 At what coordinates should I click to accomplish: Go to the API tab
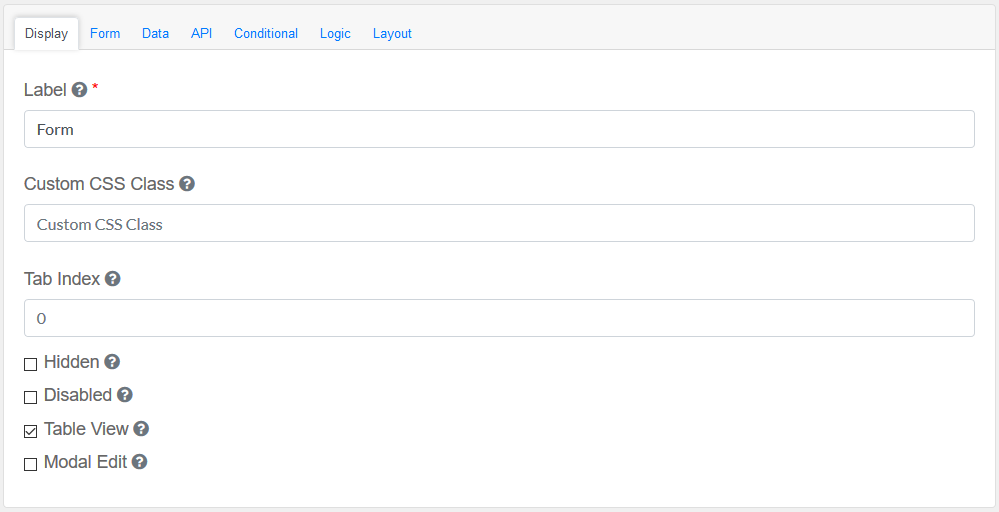click(201, 33)
